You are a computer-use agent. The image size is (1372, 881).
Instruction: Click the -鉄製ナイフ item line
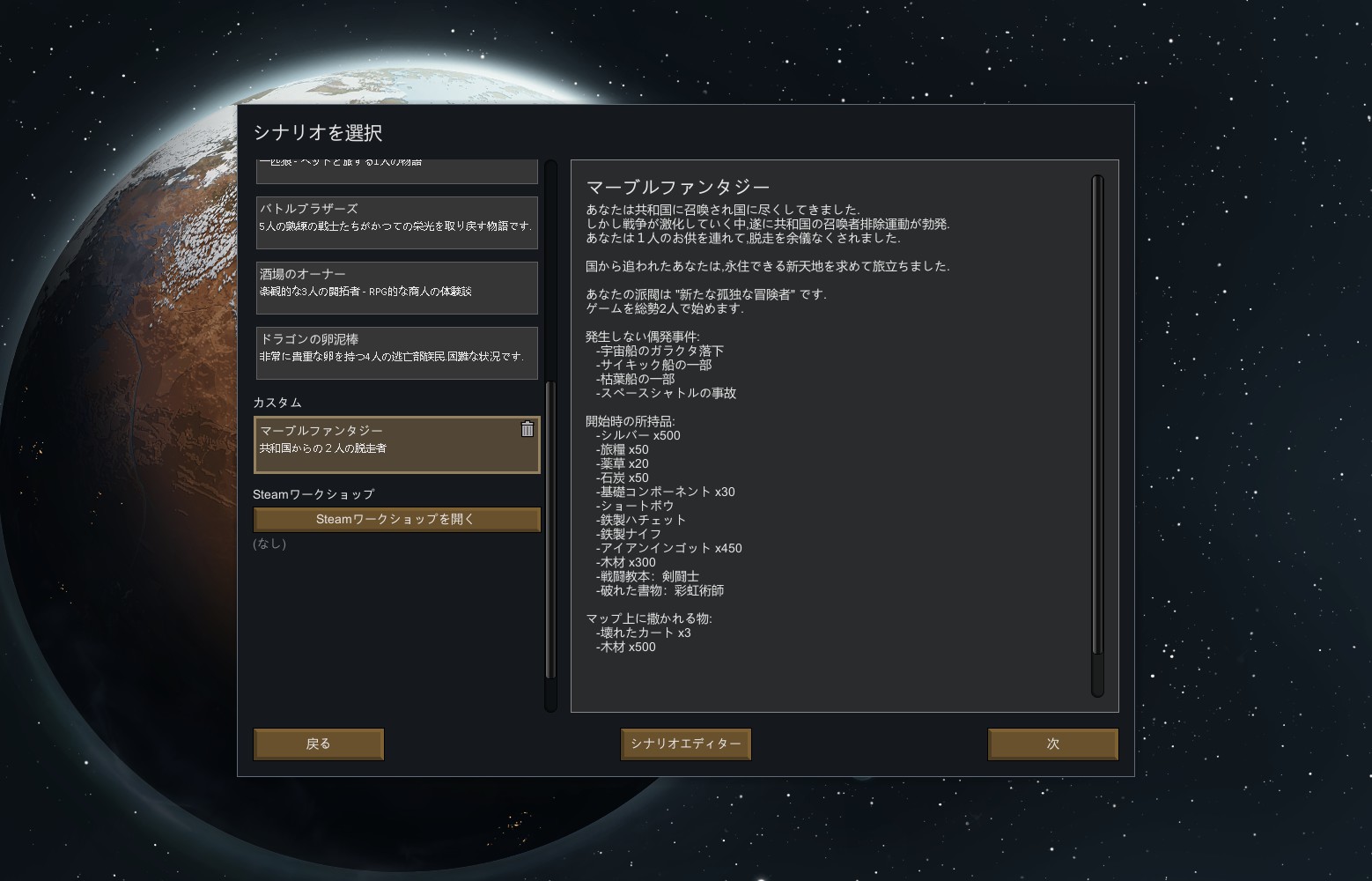[629, 534]
